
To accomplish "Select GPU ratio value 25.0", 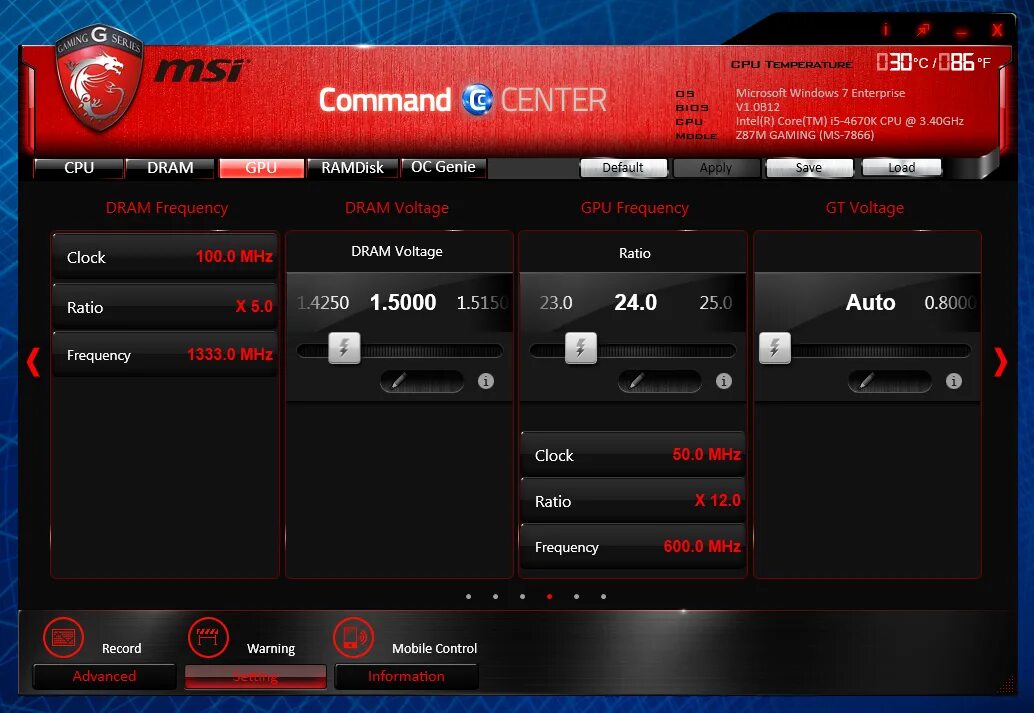I will coord(715,303).
